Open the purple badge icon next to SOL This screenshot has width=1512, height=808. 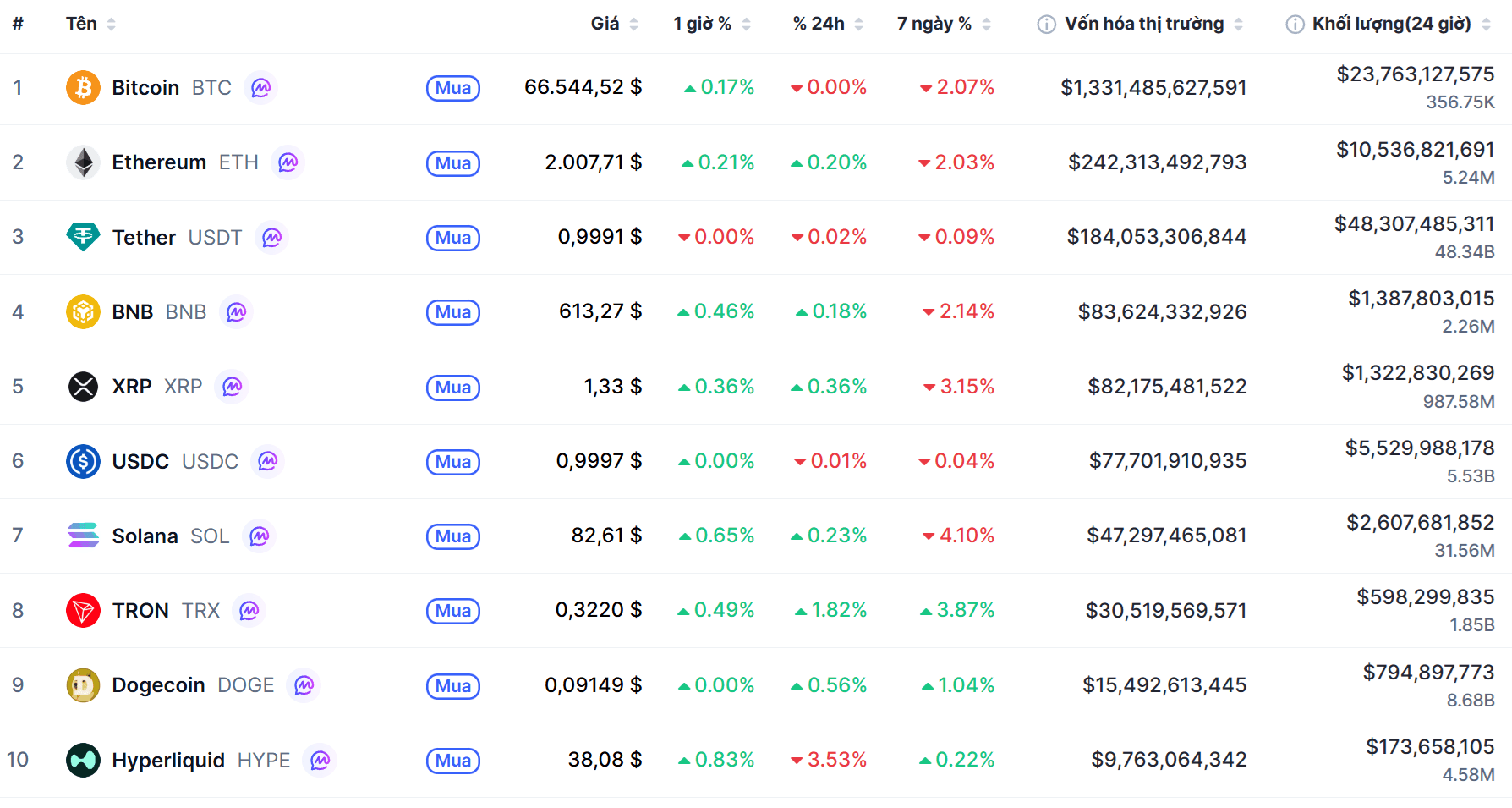(x=260, y=536)
